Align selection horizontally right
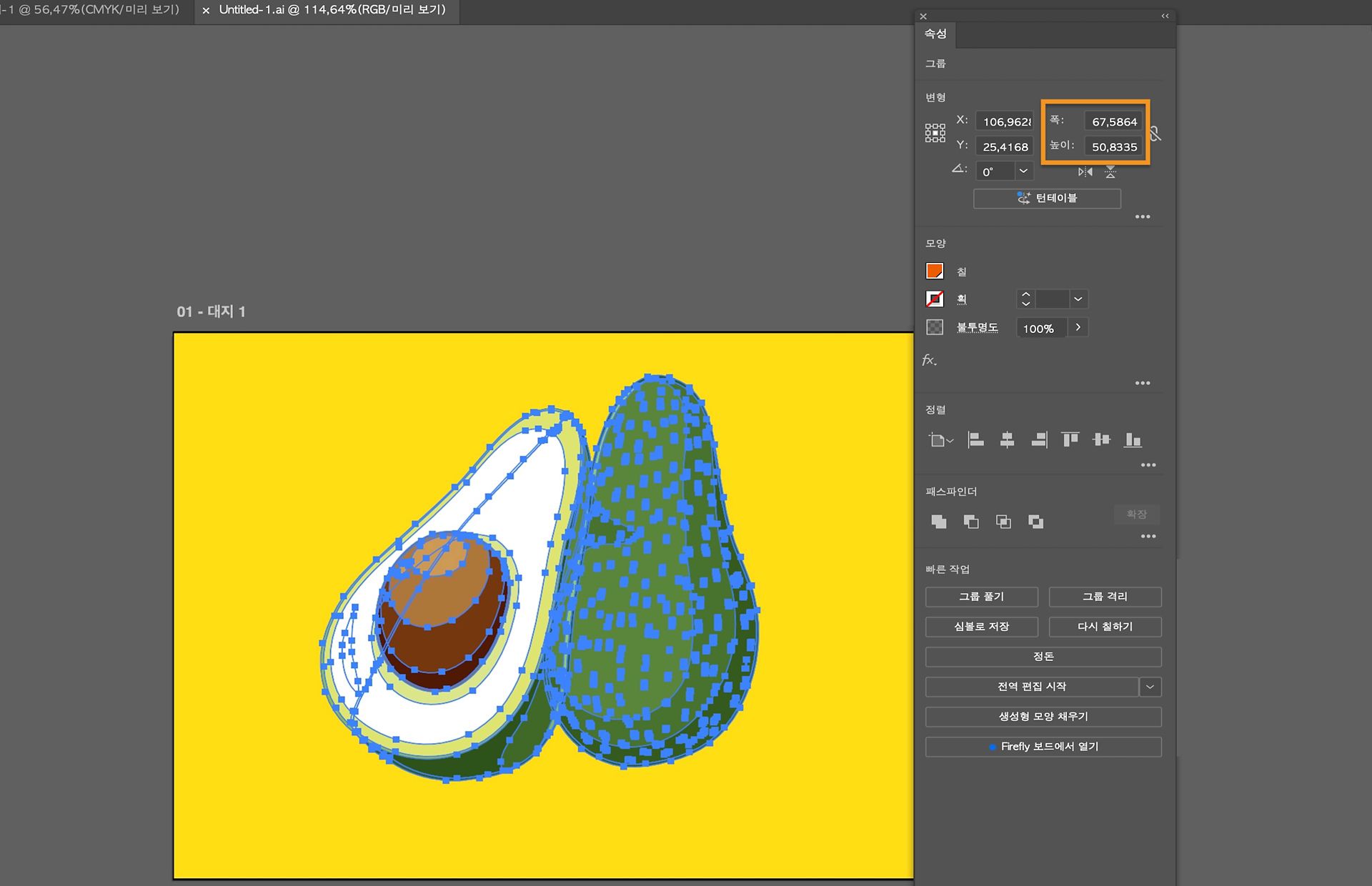The width and height of the screenshot is (1372, 886). tap(1039, 440)
